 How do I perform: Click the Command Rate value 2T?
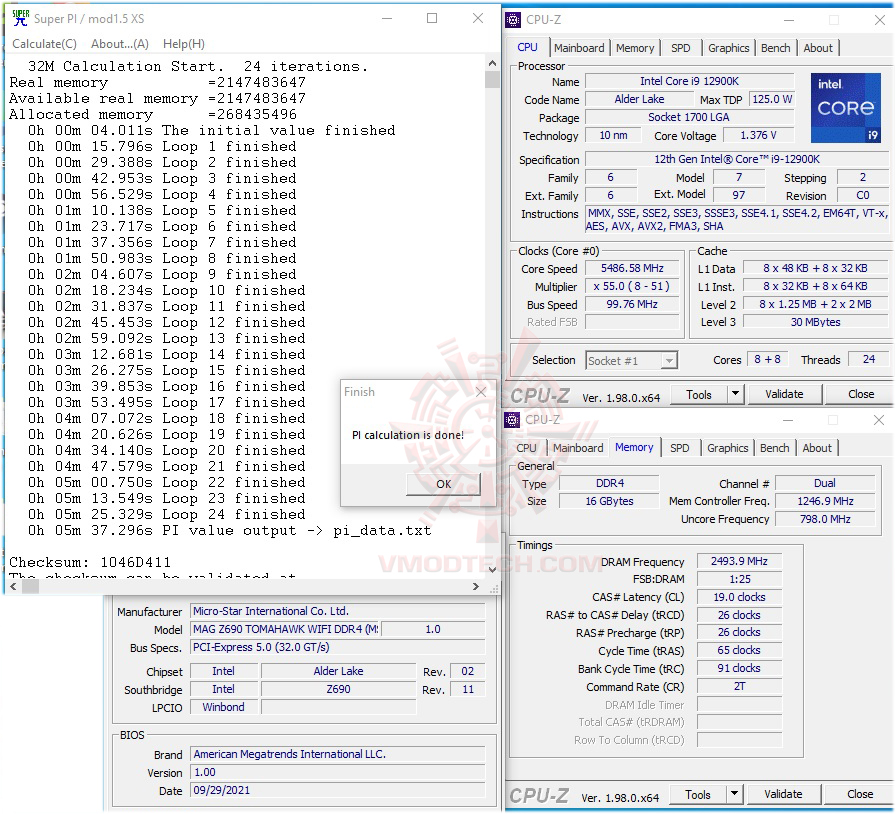739,687
